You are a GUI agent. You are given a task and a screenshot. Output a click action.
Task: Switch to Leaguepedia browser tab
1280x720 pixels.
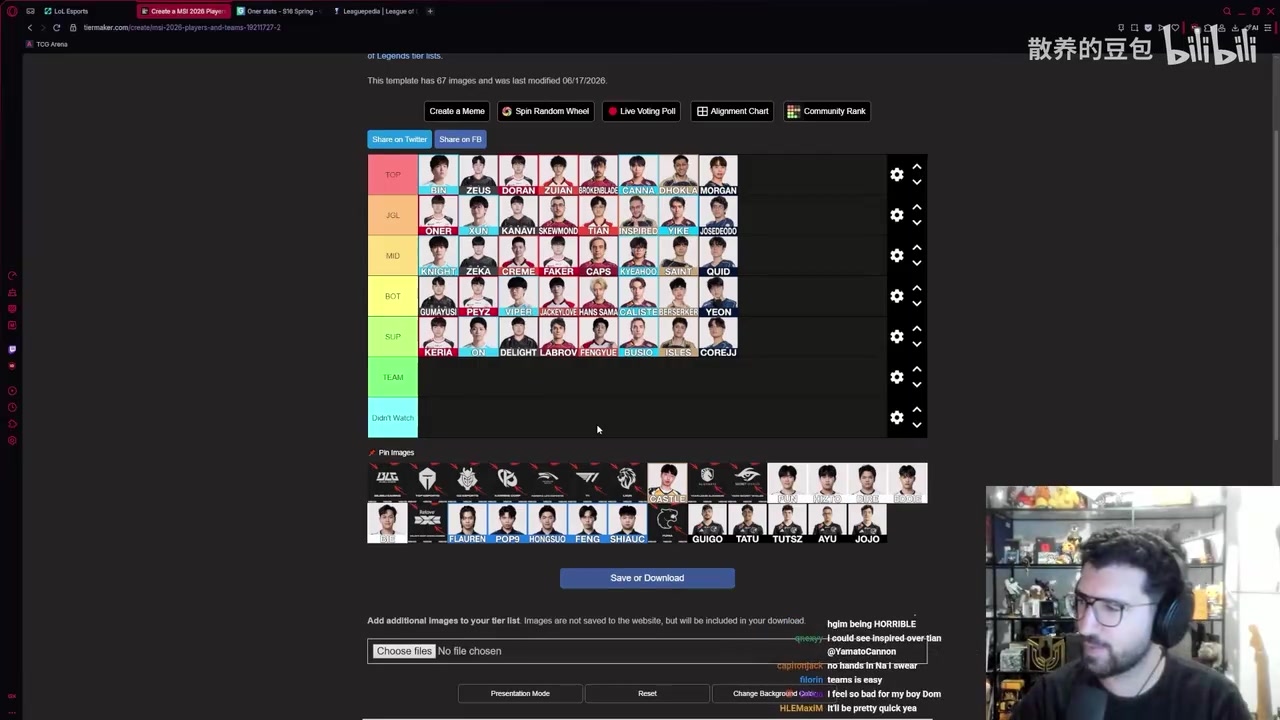coord(375,11)
